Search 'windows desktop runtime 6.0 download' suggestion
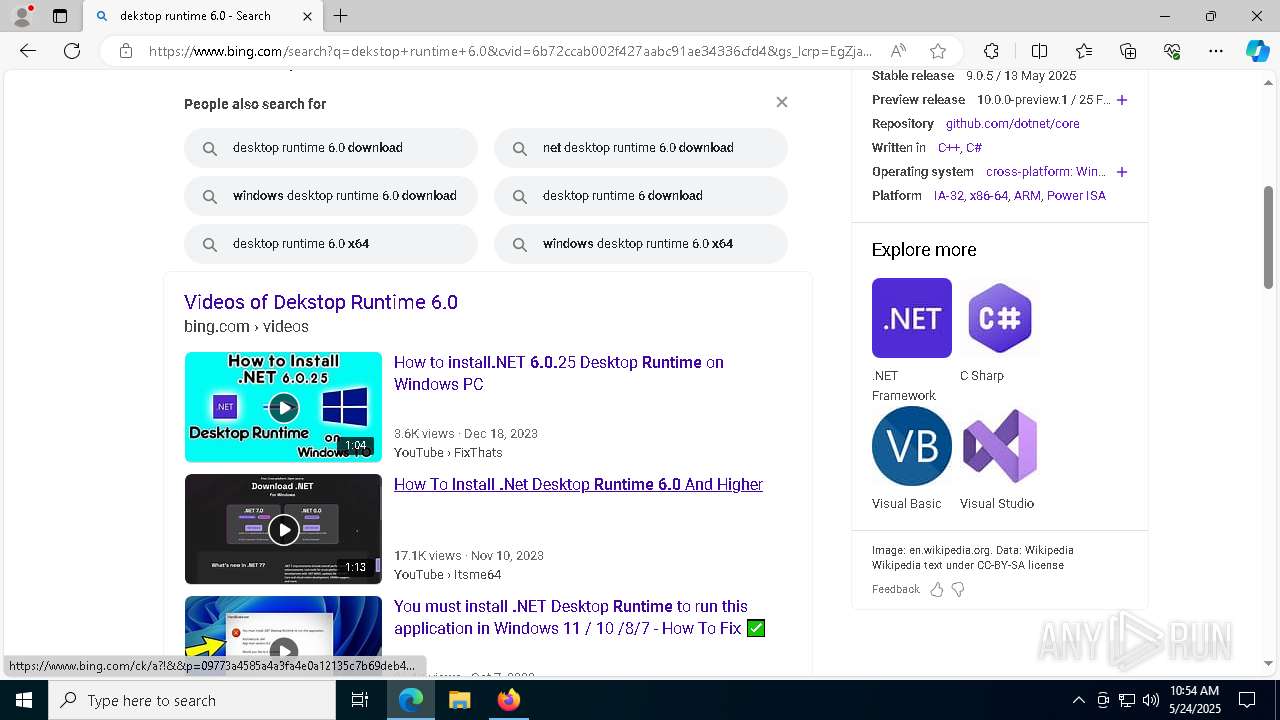 (x=331, y=196)
